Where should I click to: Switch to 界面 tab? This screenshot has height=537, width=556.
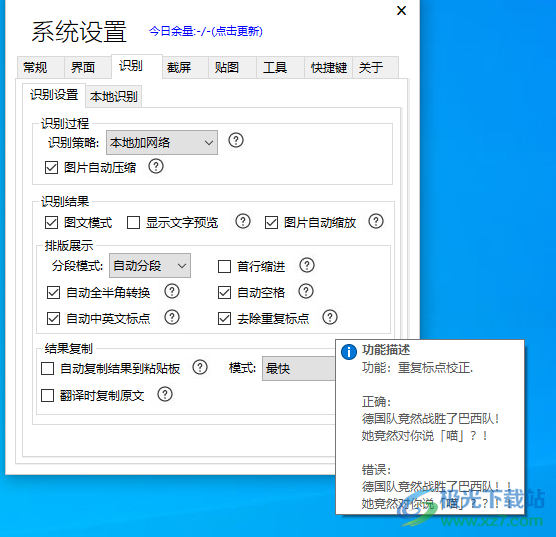point(88,67)
